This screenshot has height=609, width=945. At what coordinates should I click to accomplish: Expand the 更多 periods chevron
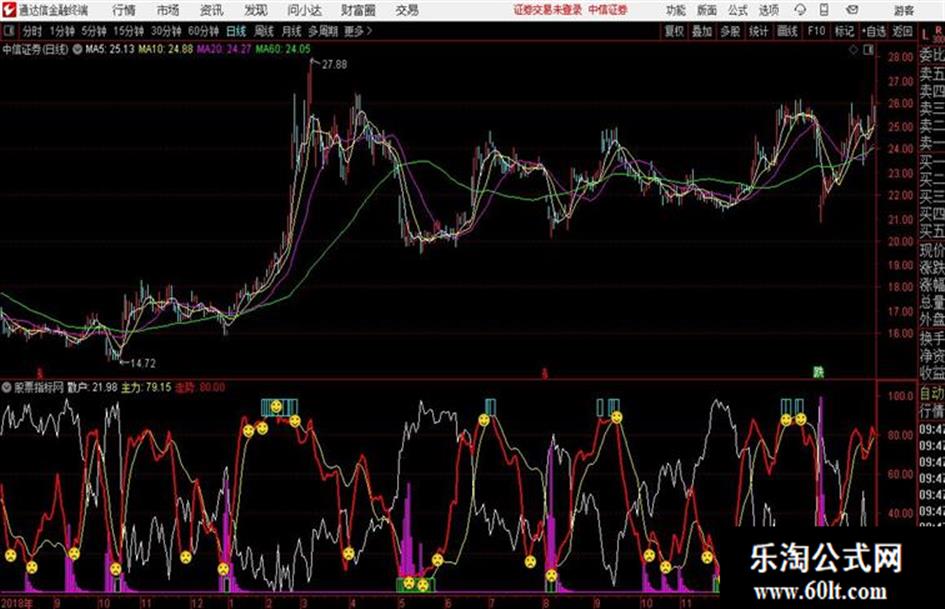pyautogui.click(x=369, y=31)
